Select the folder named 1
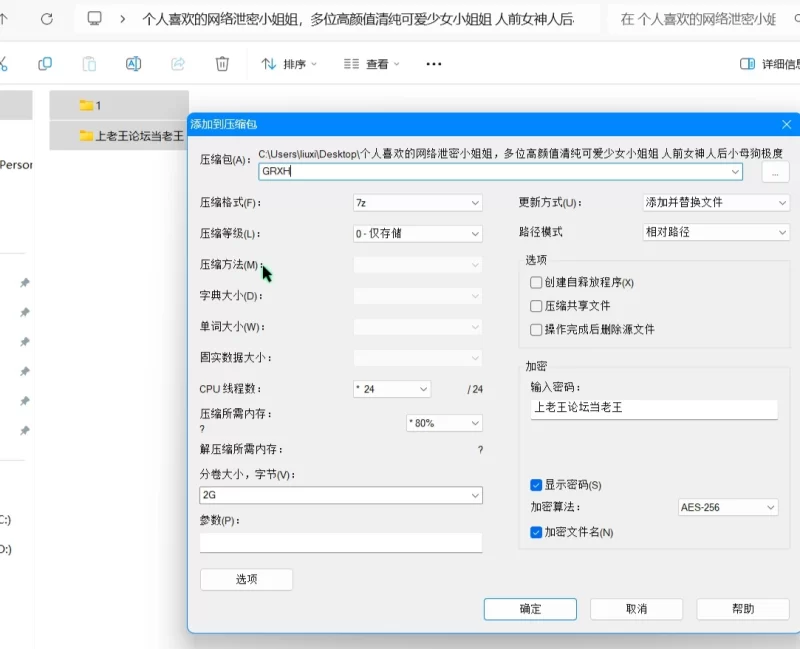This screenshot has height=649, width=800. (119, 106)
